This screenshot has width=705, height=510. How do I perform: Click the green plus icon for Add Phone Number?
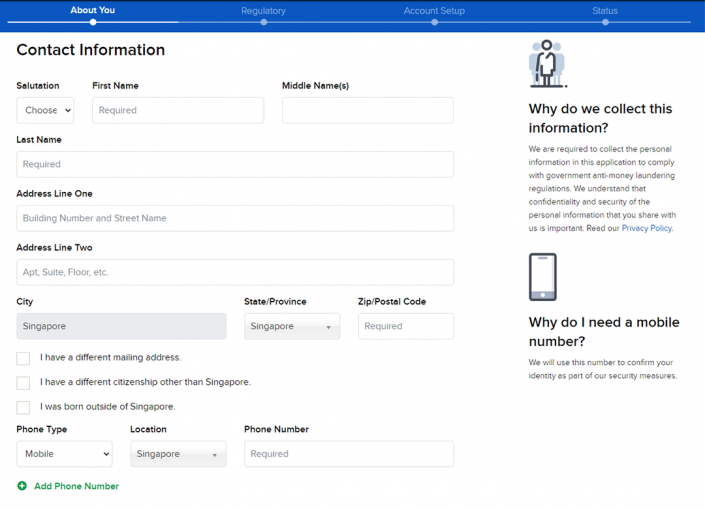pyautogui.click(x=22, y=486)
